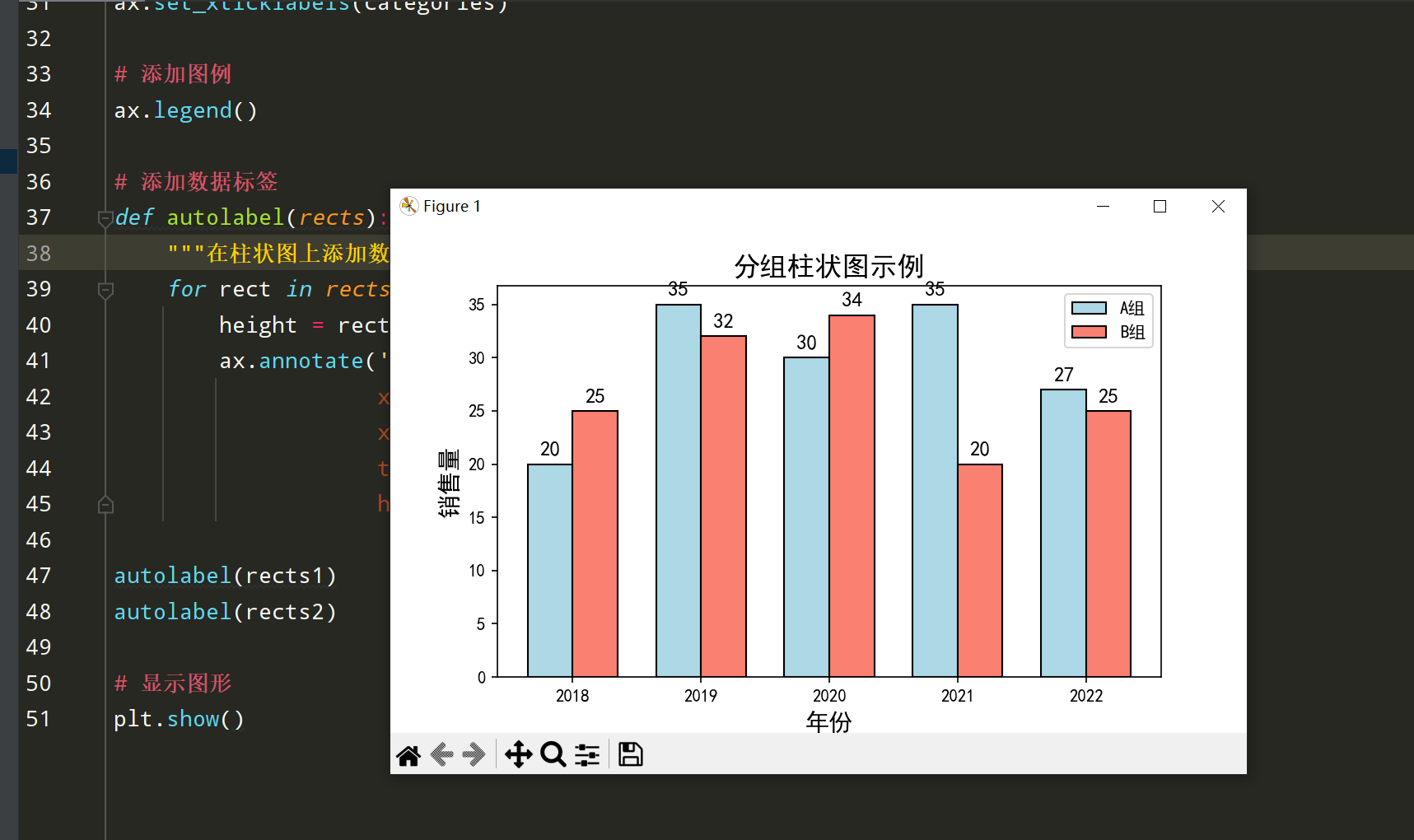The width and height of the screenshot is (1414, 840).
Task: Maximize the Figure 1 window
Action: 1160,207
